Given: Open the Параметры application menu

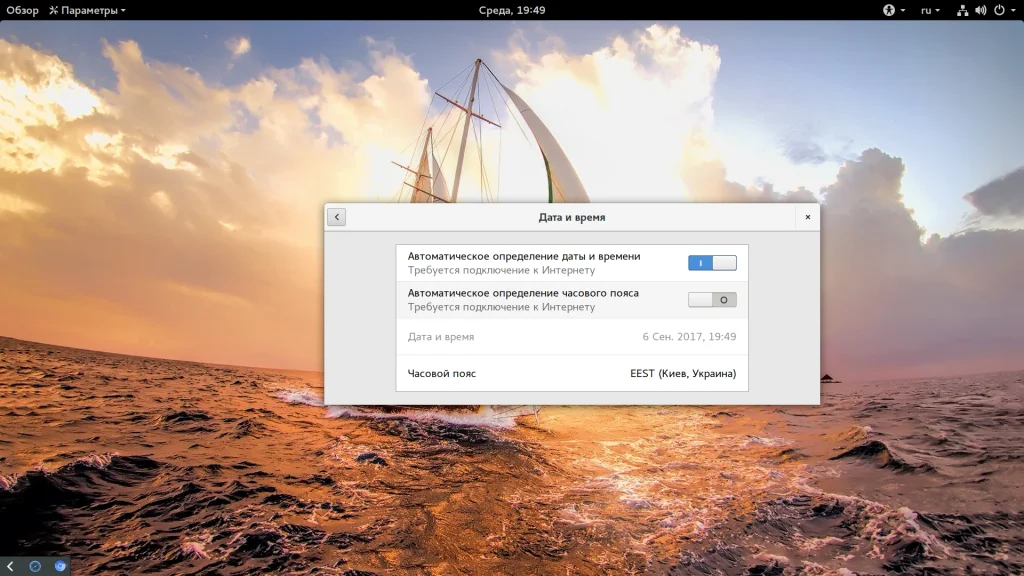Looking at the screenshot, I should (88, 10).
